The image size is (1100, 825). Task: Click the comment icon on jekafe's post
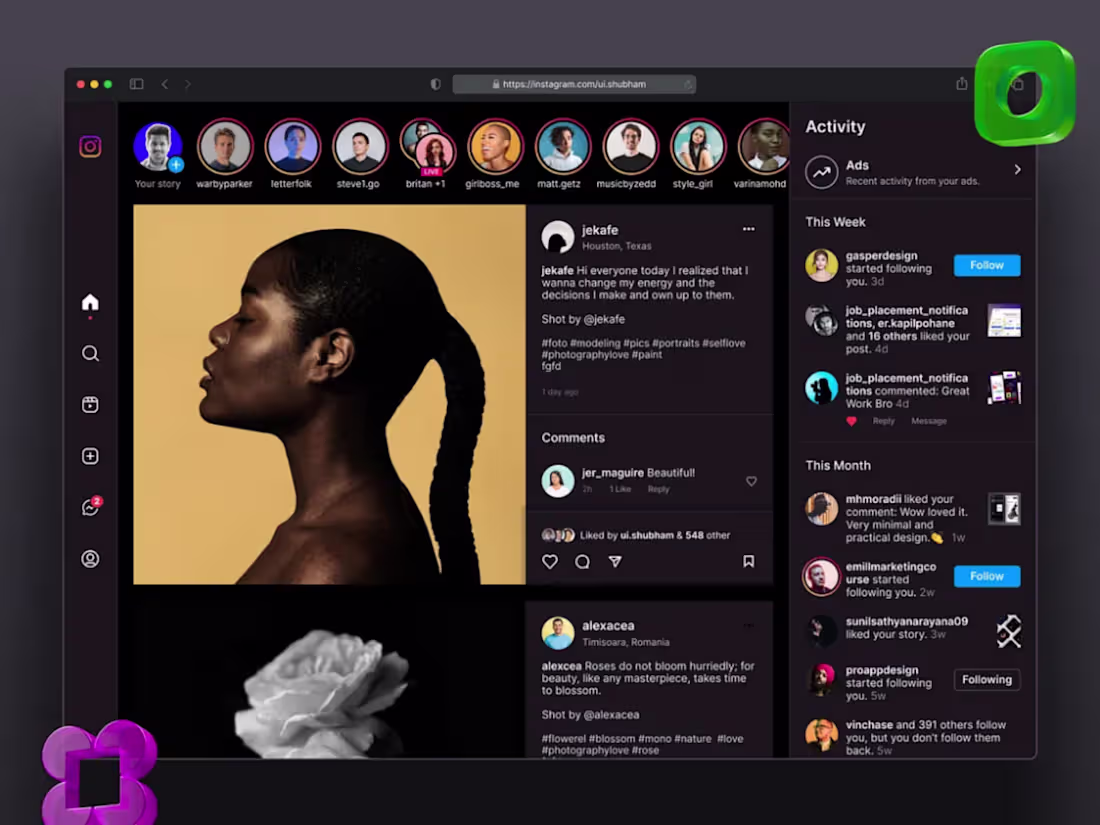point(582,561)
